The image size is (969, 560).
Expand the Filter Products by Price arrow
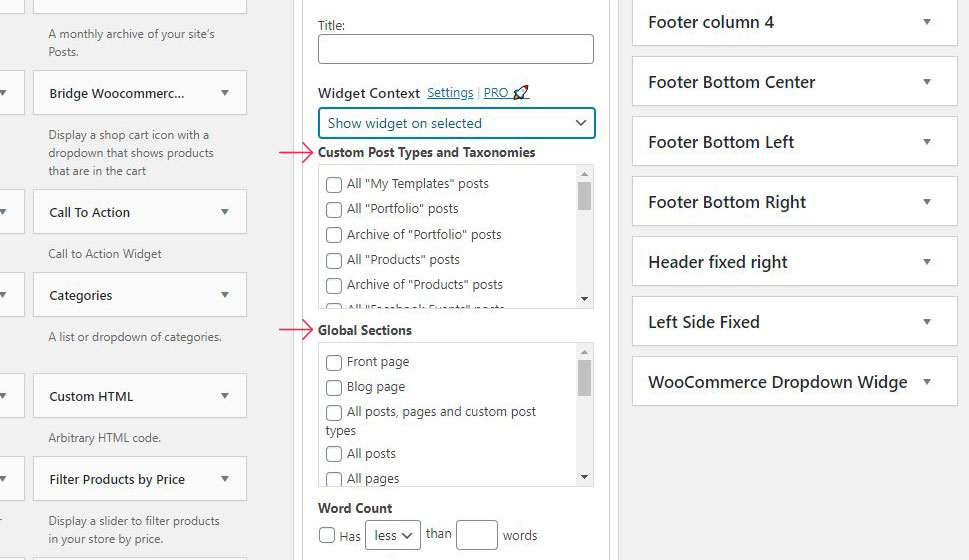click(x=225, y=479)
